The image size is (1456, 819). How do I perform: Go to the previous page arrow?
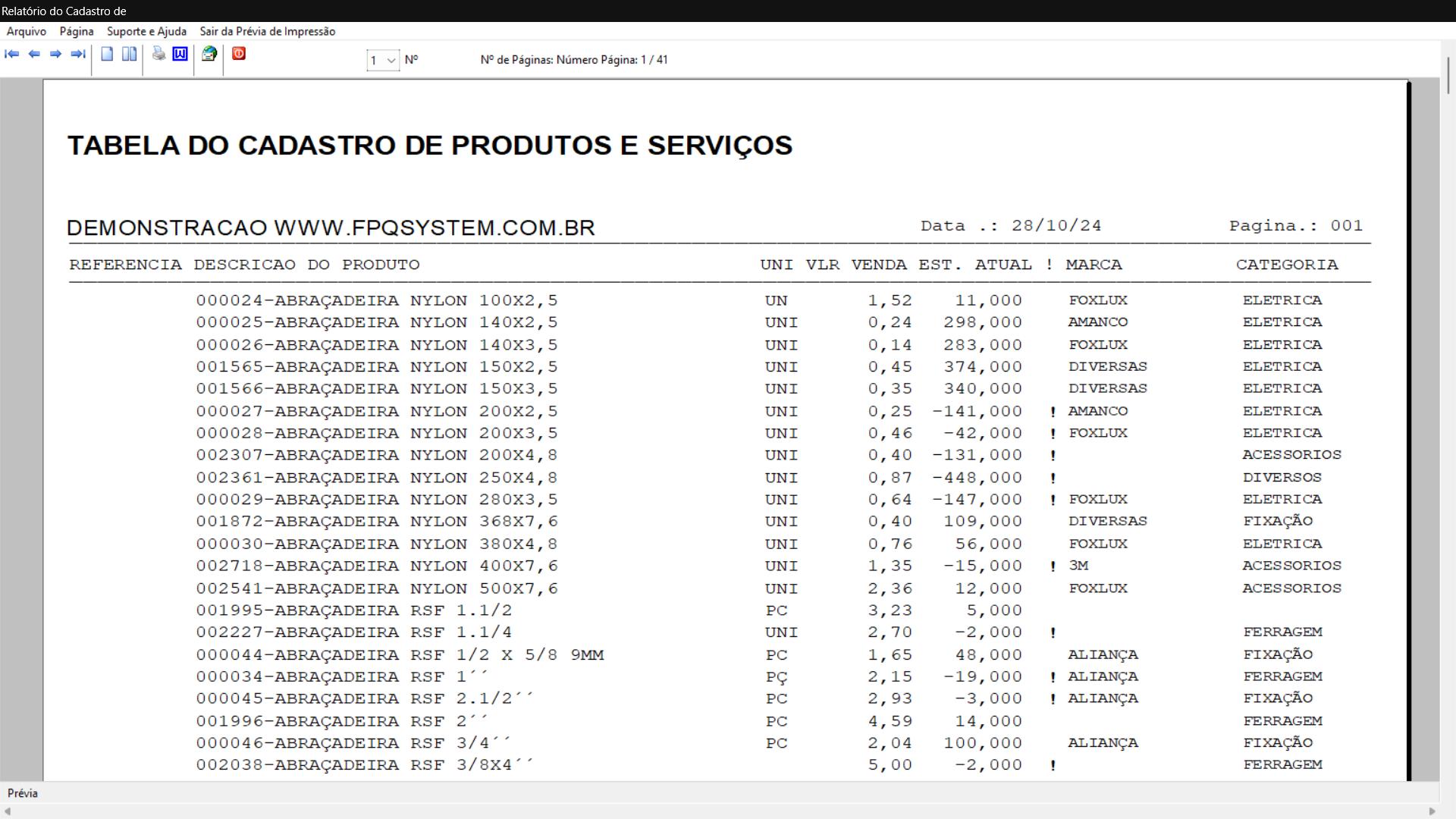click(34, 54)
